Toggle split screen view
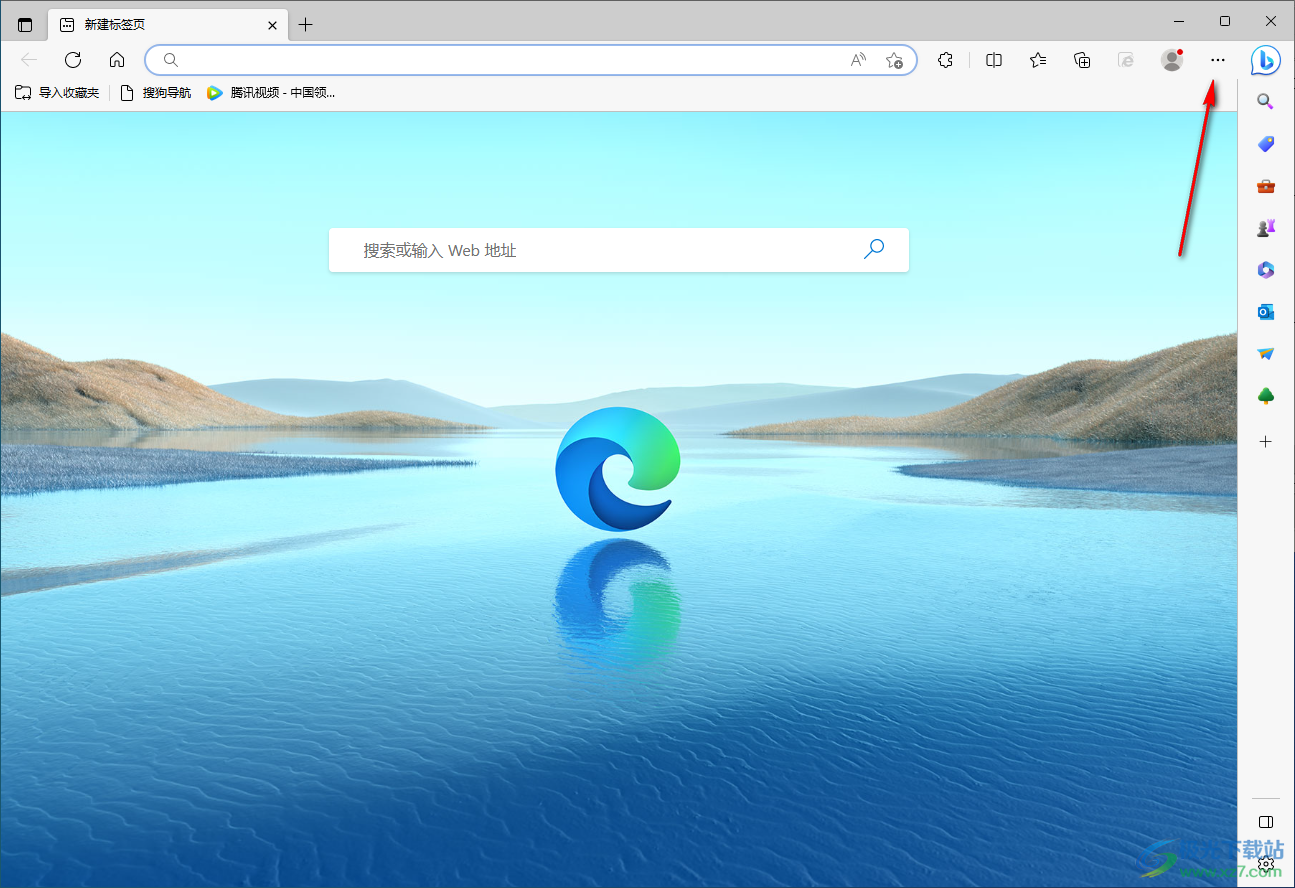Screen dimensions: 1295x888 994,60
